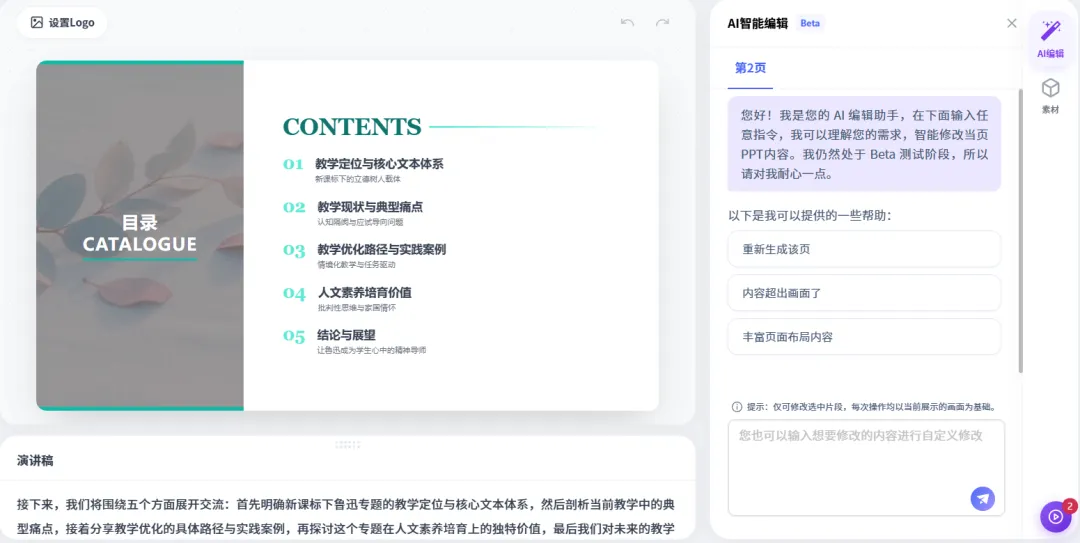Select 情境化教学与任务驱动 subtitle
The image size is (1080, 543).
[x=356, y=265]
